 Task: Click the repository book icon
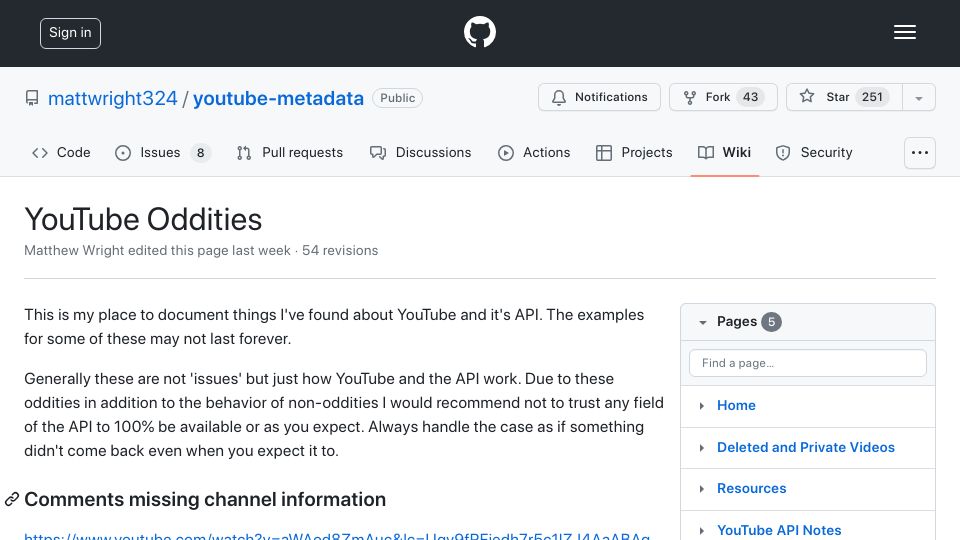coord(32,98)
